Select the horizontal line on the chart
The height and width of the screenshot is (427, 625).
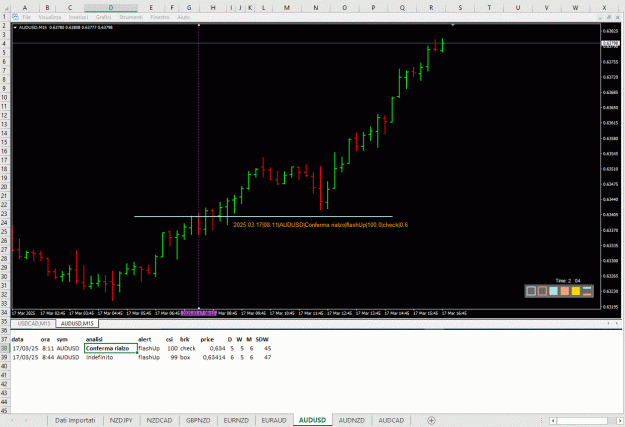point(263,216)
